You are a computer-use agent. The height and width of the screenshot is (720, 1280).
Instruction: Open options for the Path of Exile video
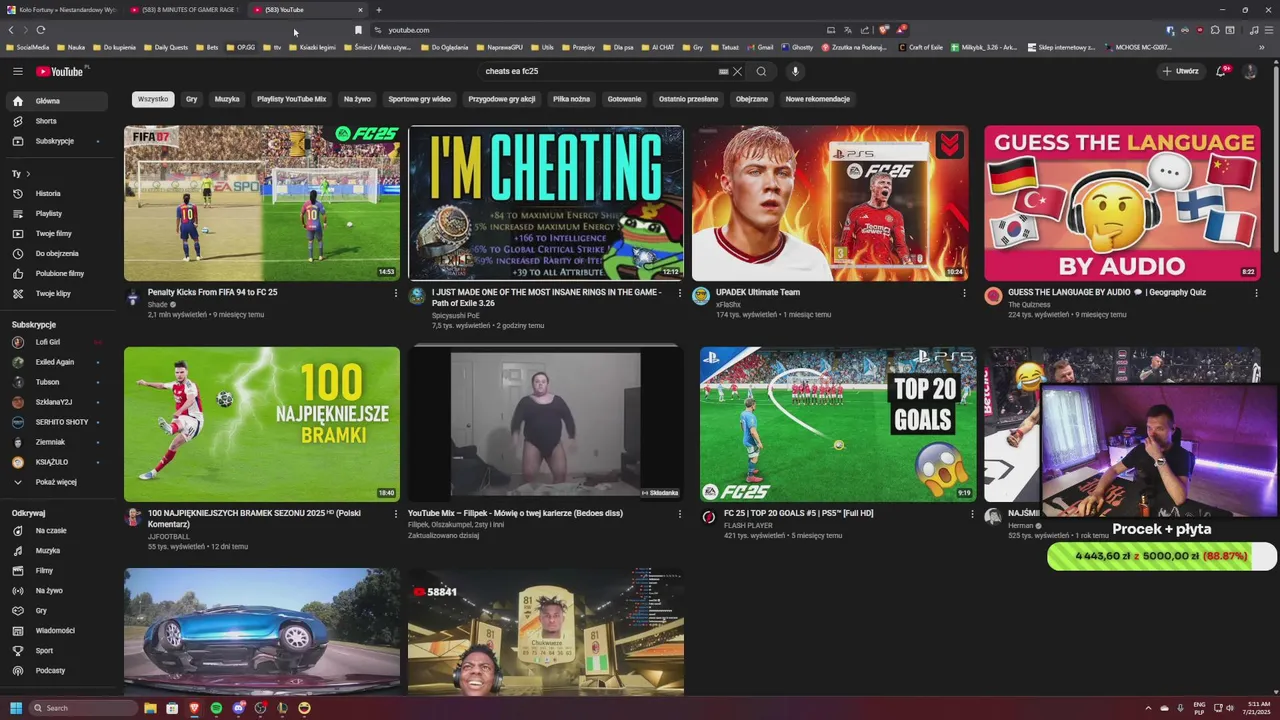pyautogui.click(x=680, y=293)
